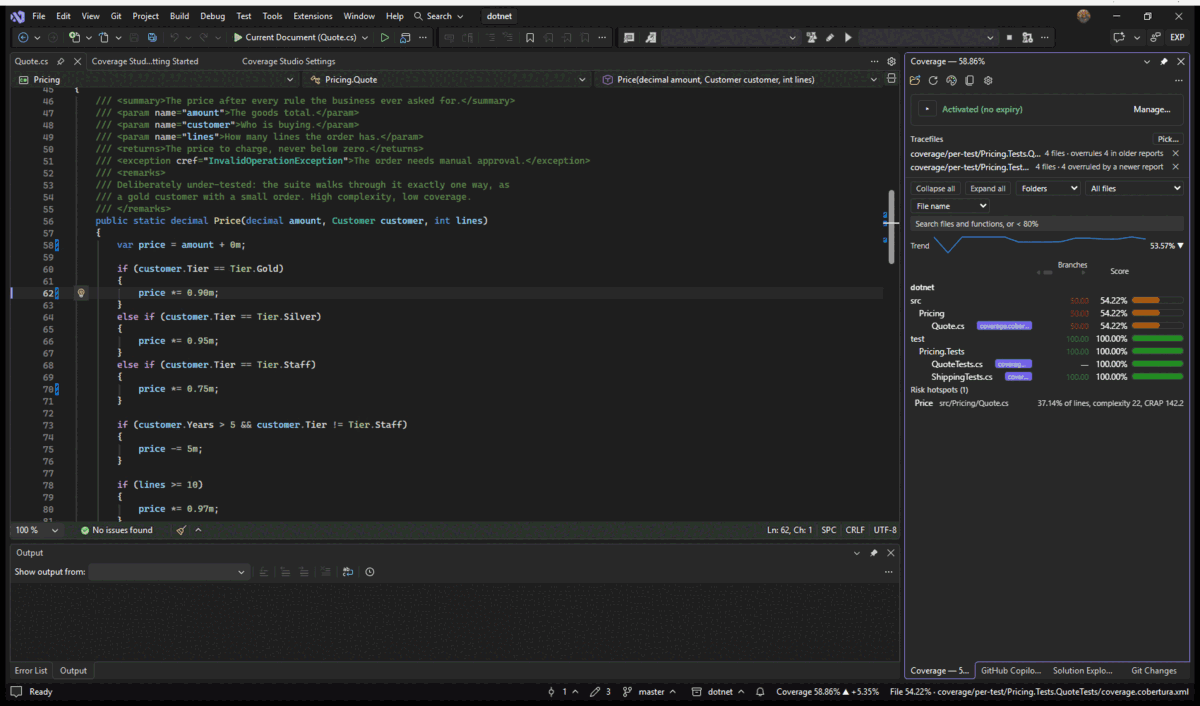The width and height of the screenshot is (1200, 706).
Task: Click the clock timestamp icon in Output toolbar
Action: (370, 572)
